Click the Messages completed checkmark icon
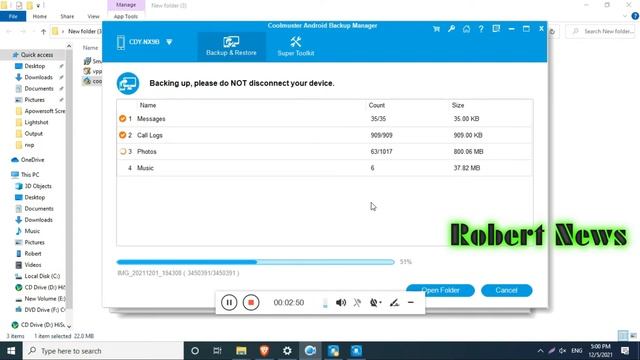This screenshot has height=360, width=640. tap(122, 119)
